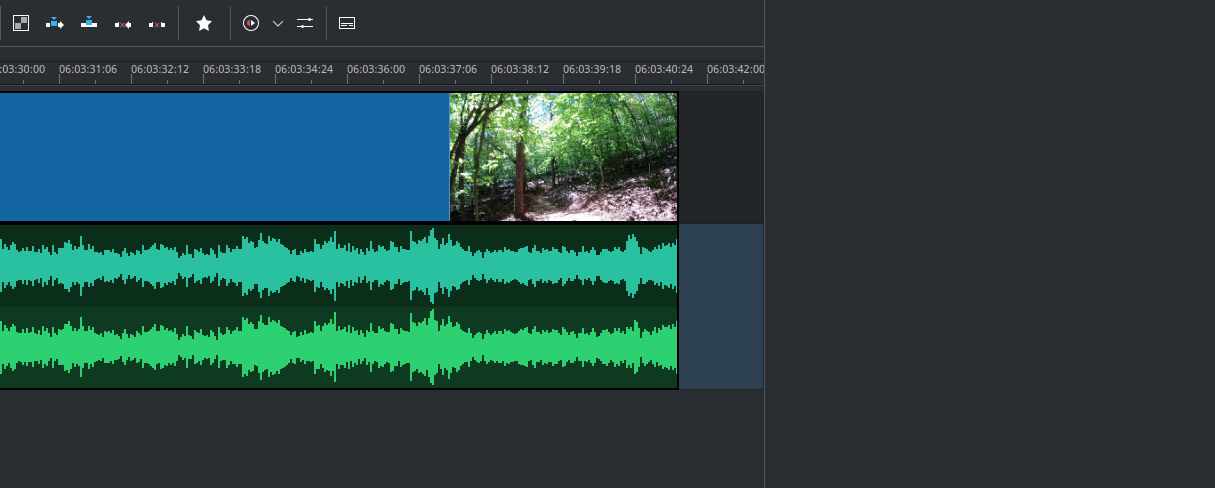The image size is (1215, 488).
Task: Open the favorite effects star
Action: point(204,23)
